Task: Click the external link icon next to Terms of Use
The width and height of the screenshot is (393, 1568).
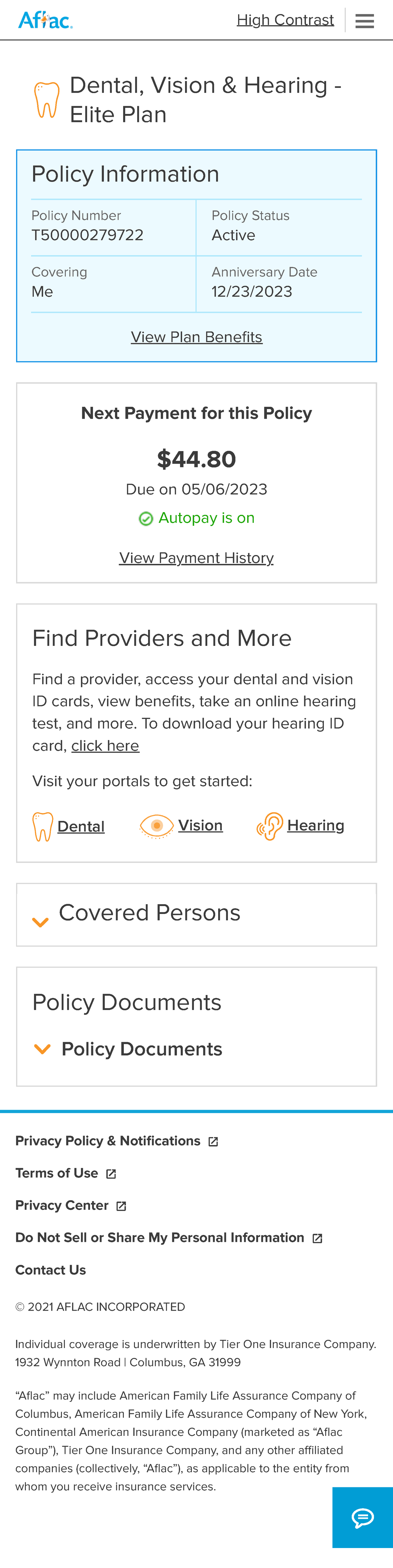Action: coord(111,1173)
